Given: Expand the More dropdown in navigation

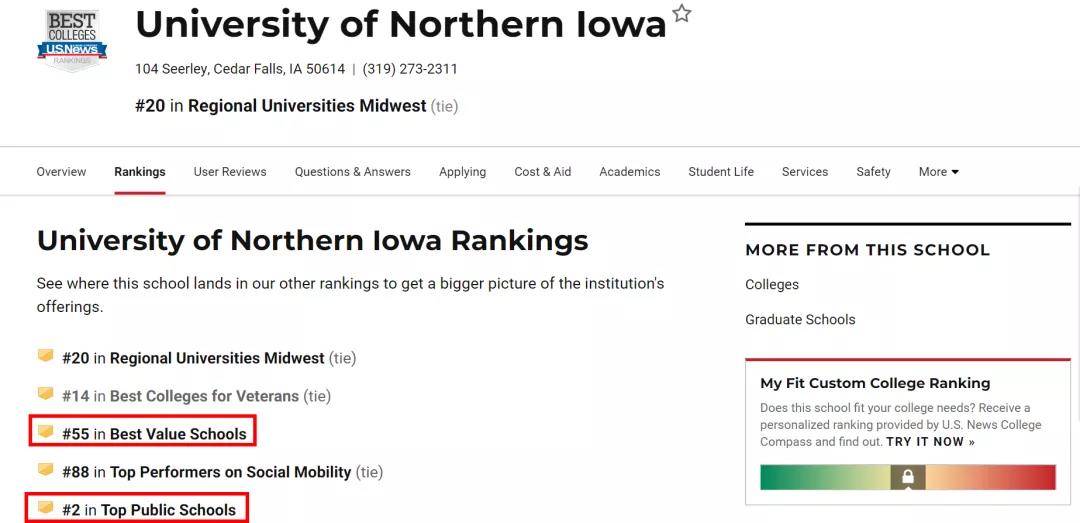Looking at the screenshot, I should point(939,172).
